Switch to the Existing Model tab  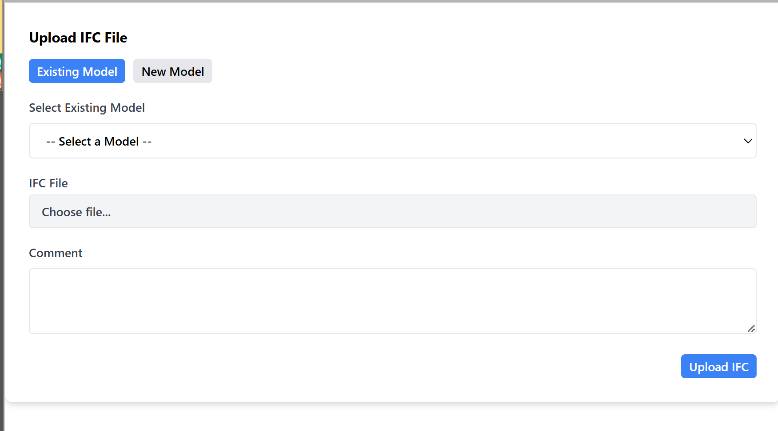[x=77, y=72]
